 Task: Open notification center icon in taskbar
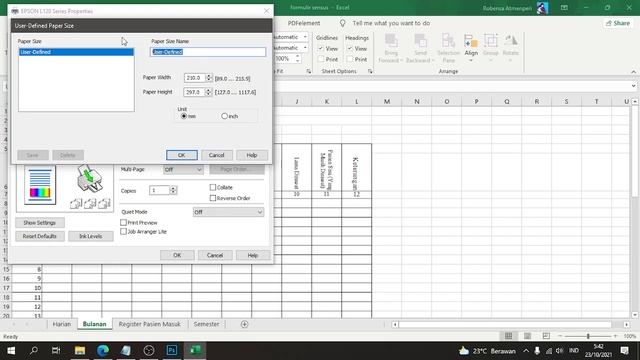(x=624, y=351)
